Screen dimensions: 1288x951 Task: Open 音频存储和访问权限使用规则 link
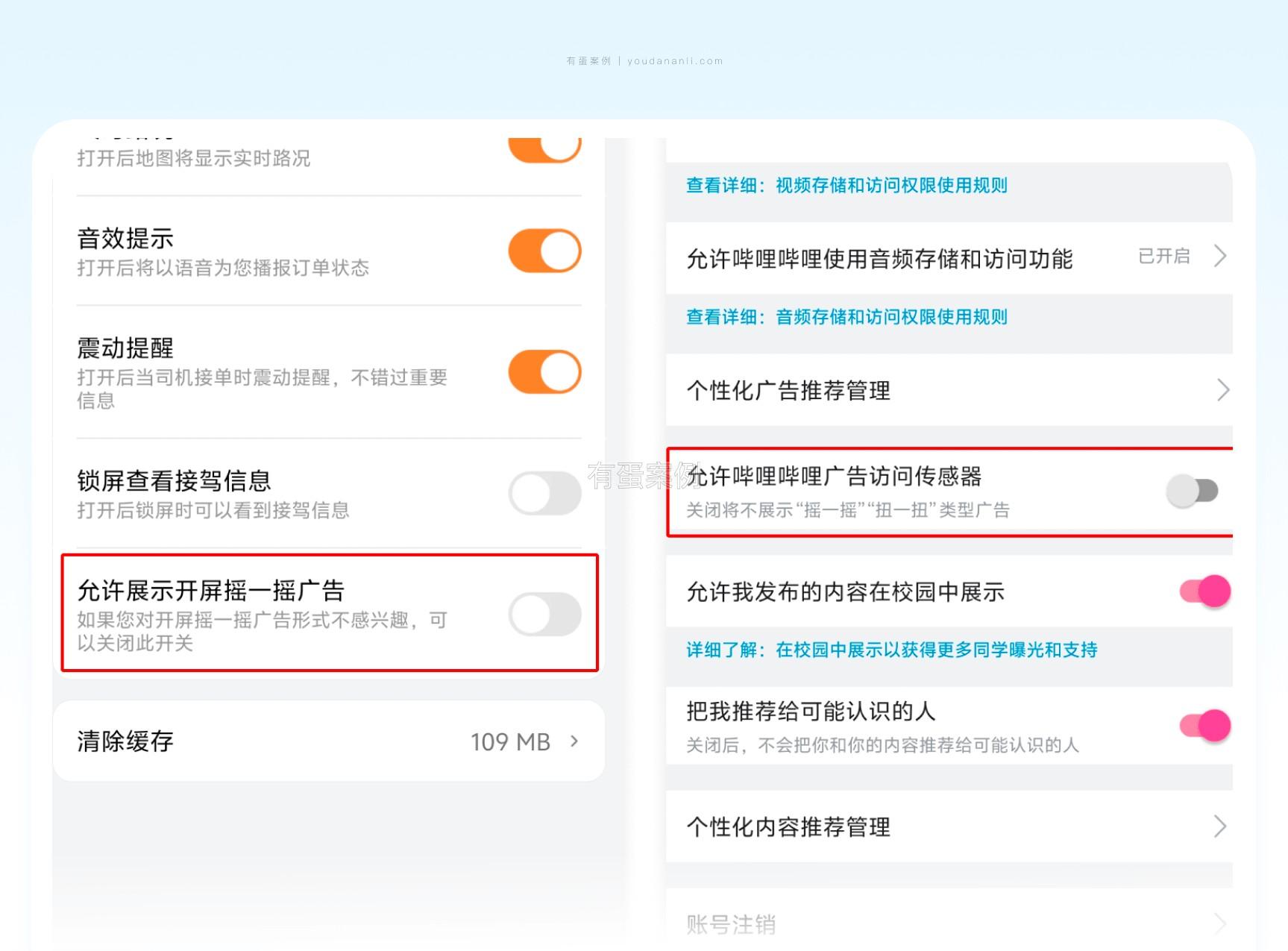tap(891, 317)
